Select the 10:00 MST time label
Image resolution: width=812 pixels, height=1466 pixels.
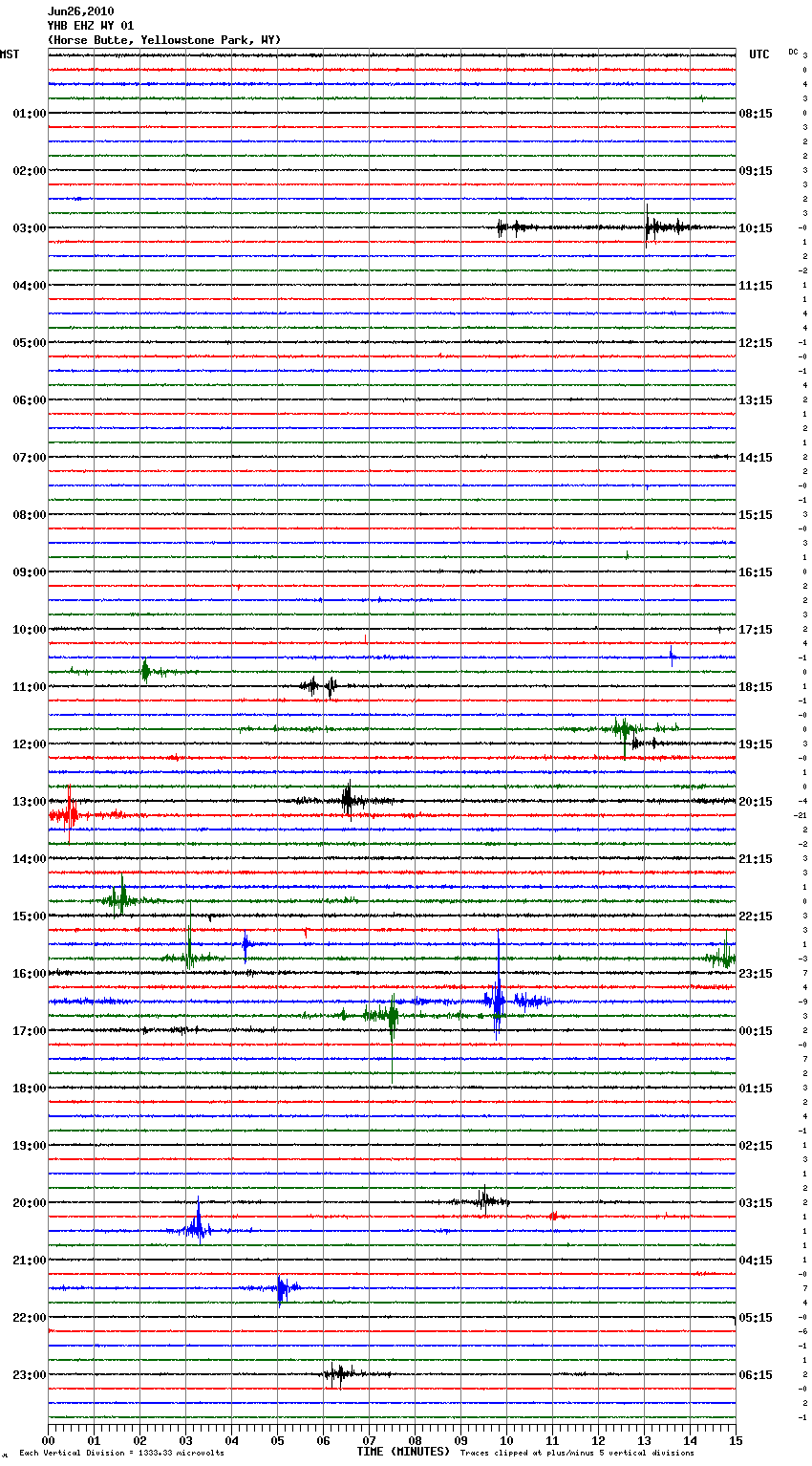[x=30, y=630]
